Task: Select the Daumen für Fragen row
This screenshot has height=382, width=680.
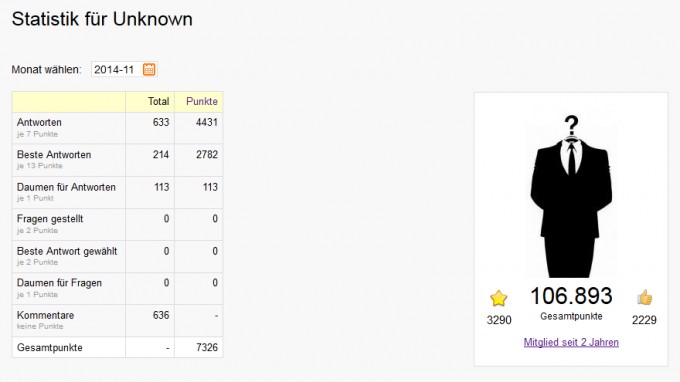Action: point(118,289)
